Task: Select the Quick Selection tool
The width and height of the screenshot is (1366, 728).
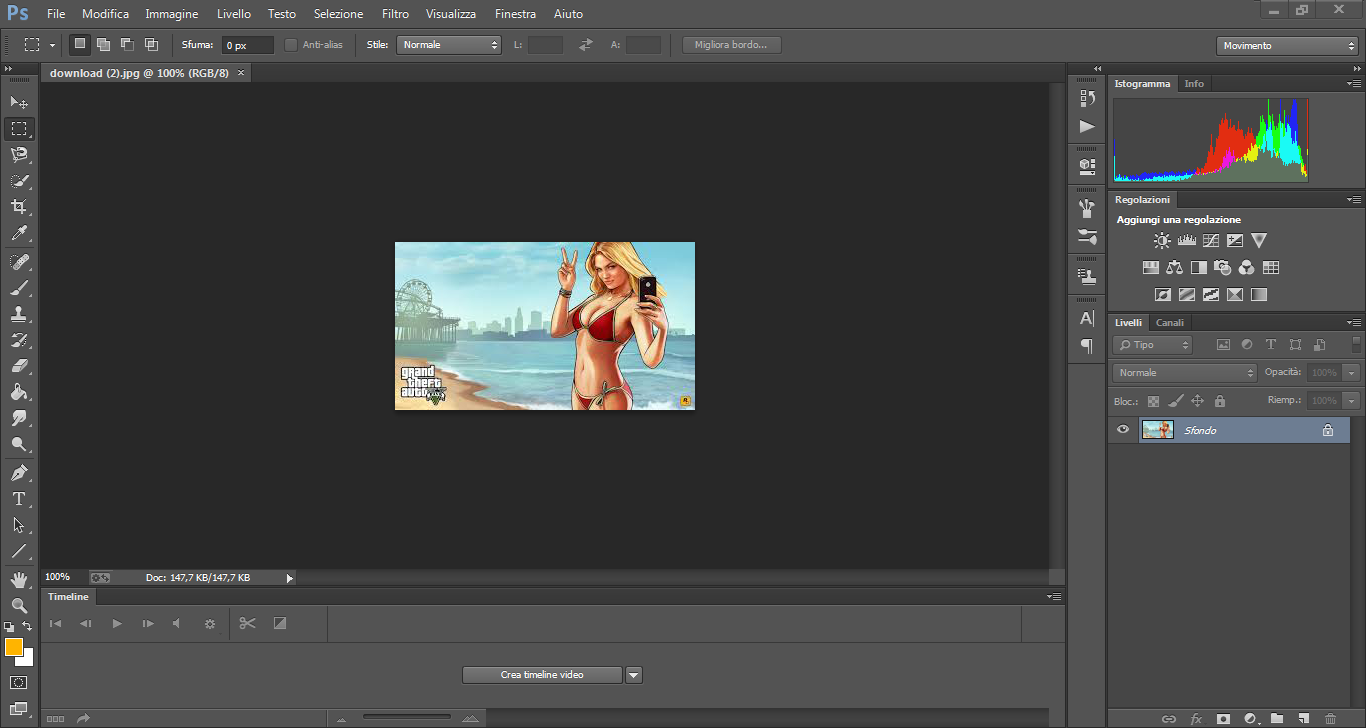Action: pos(19,181)
